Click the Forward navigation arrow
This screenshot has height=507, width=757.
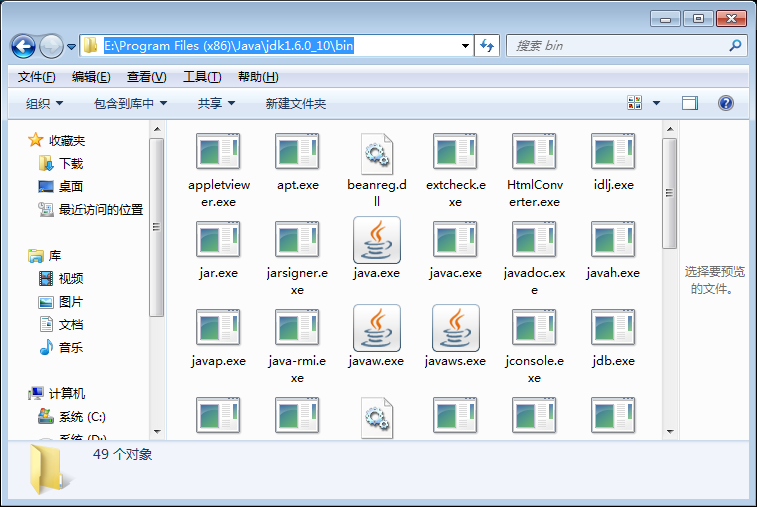pos(51,46)
